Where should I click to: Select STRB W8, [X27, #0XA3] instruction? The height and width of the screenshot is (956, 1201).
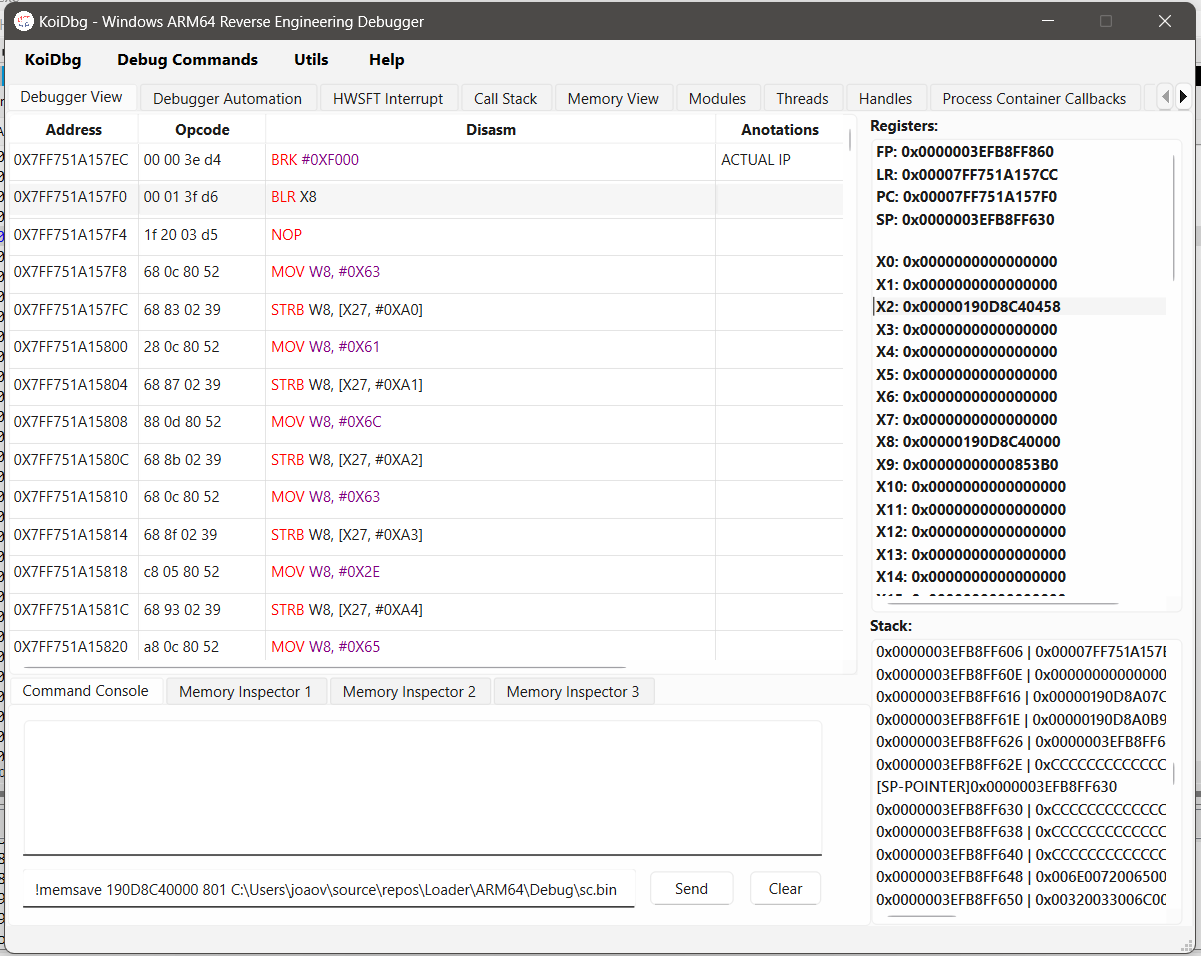(x=347, y=535)
